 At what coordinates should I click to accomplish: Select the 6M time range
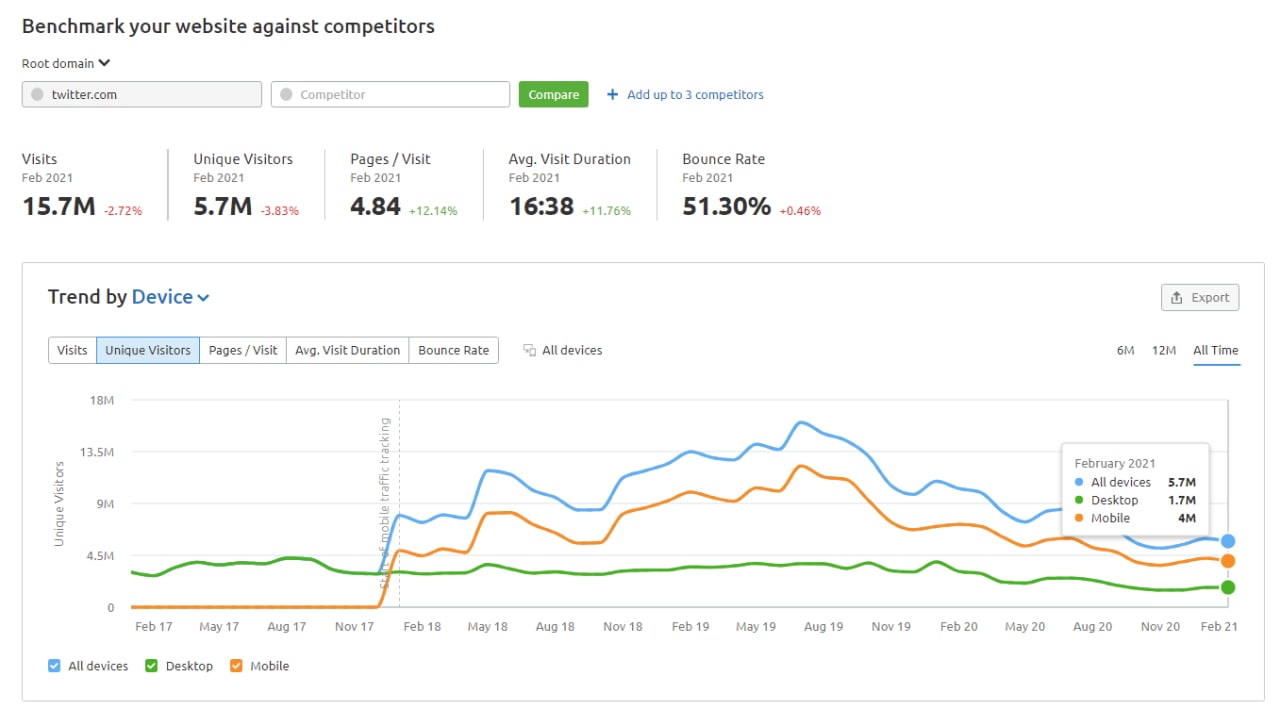coord(1126,350)
